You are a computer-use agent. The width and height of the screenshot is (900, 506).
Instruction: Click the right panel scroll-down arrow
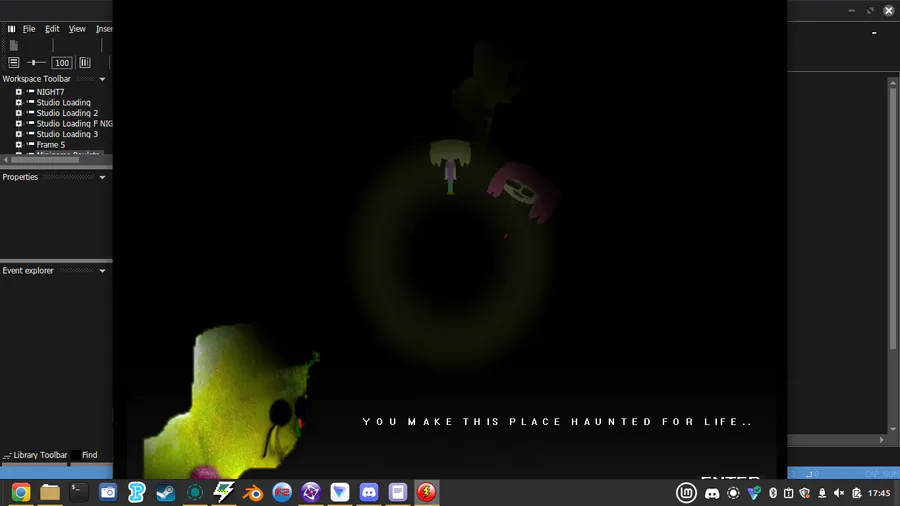pos(893,429)
